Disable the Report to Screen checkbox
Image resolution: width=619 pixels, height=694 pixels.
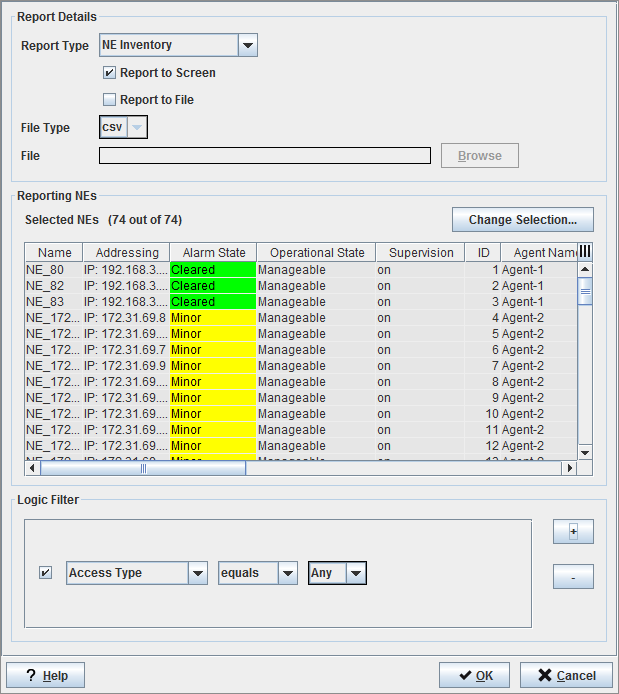click(110, 73)
